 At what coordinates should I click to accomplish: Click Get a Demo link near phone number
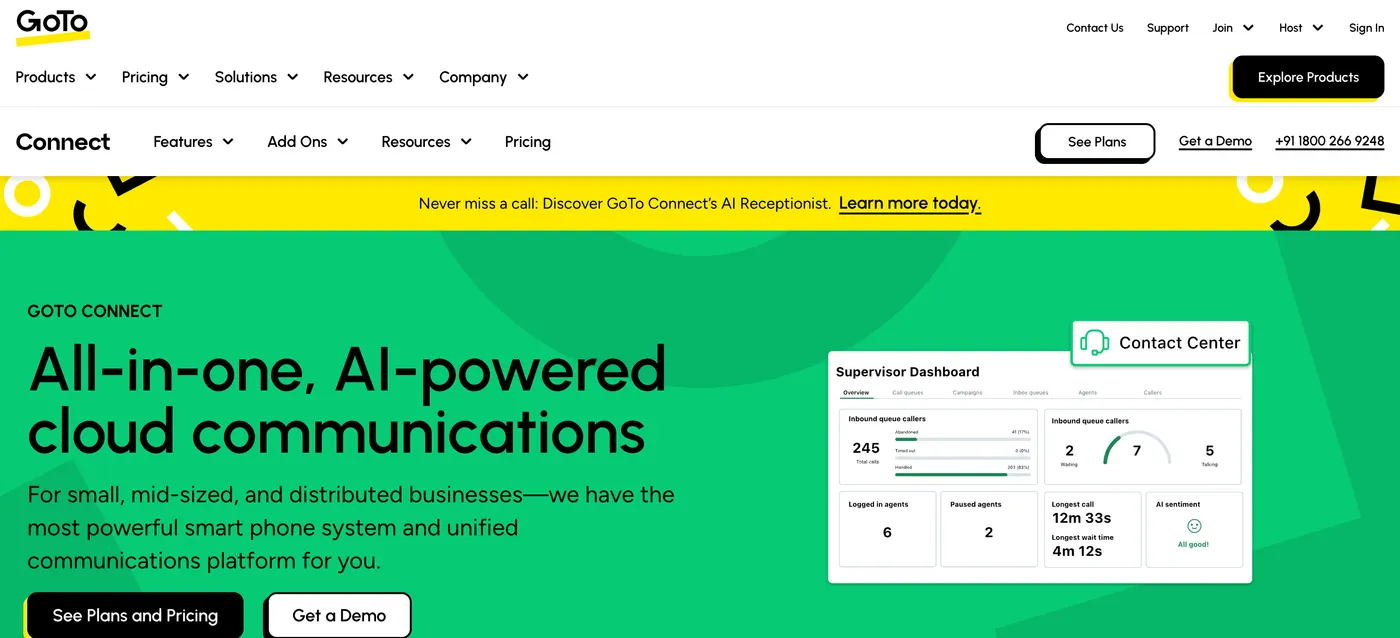click(x=1215, y=142)
